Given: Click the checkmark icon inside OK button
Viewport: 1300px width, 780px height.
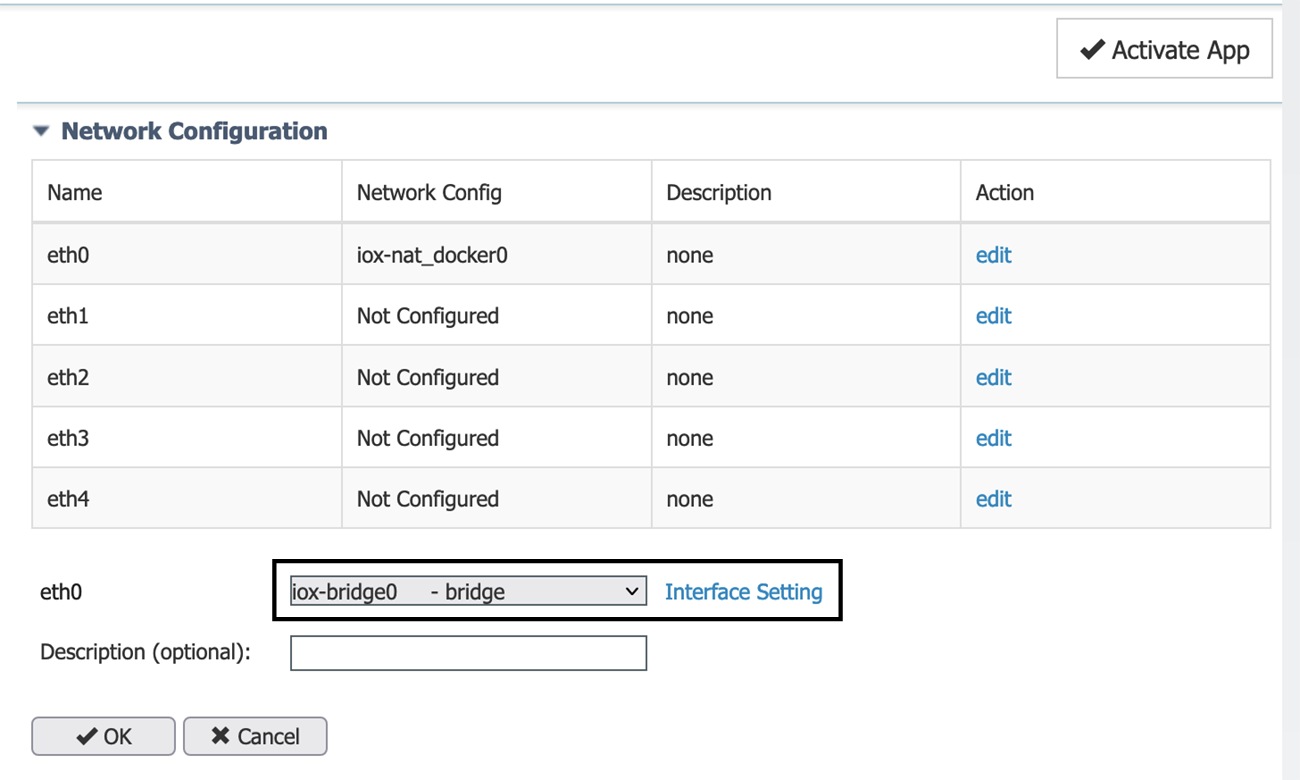Looking at the screenshot, I should (85, 736).
